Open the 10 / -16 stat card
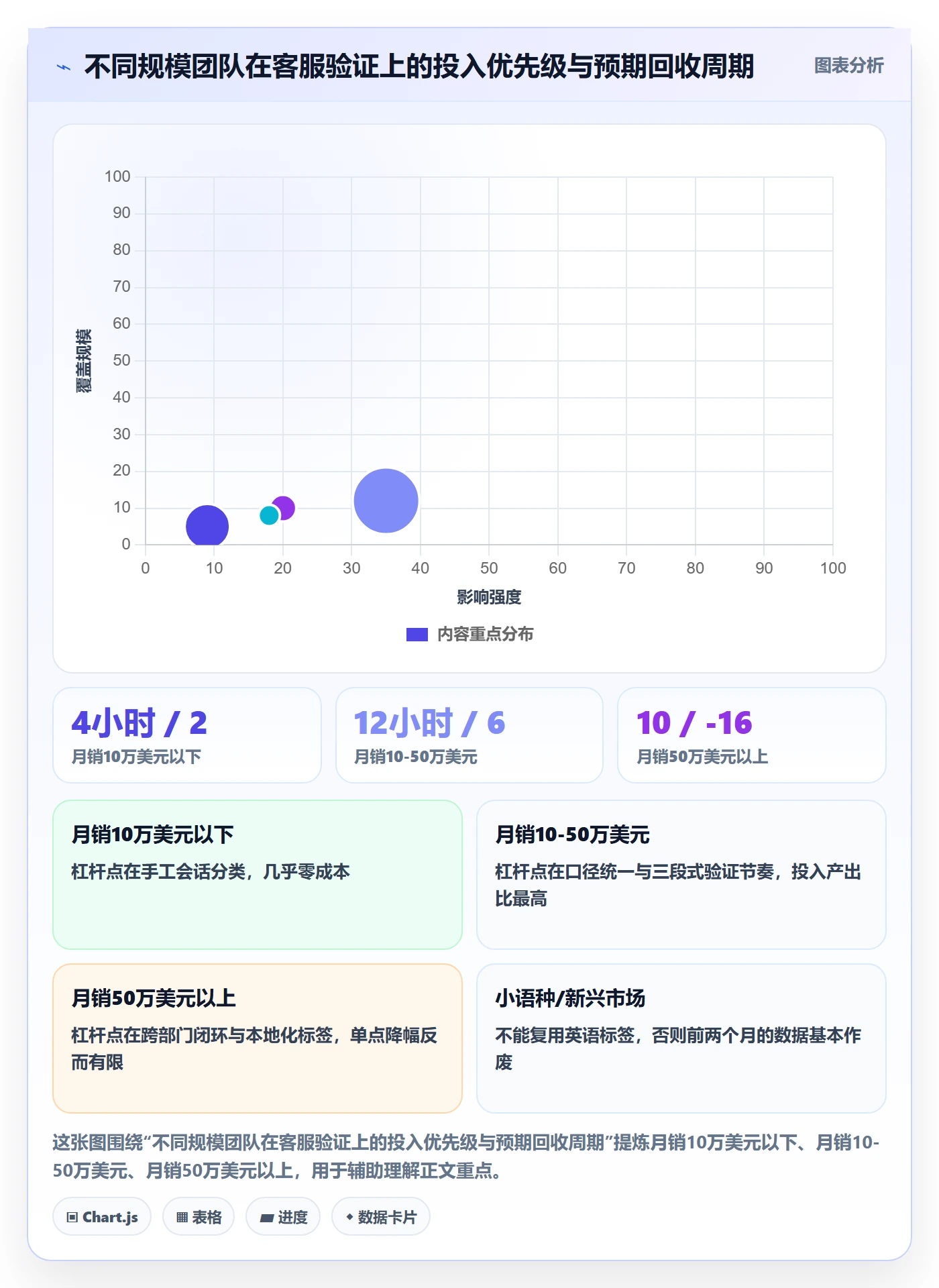939x1288 pixels. point(752,735)
